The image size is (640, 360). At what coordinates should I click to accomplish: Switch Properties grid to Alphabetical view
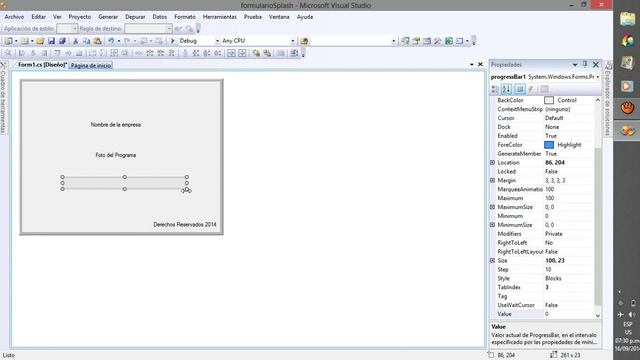point(507,89)
